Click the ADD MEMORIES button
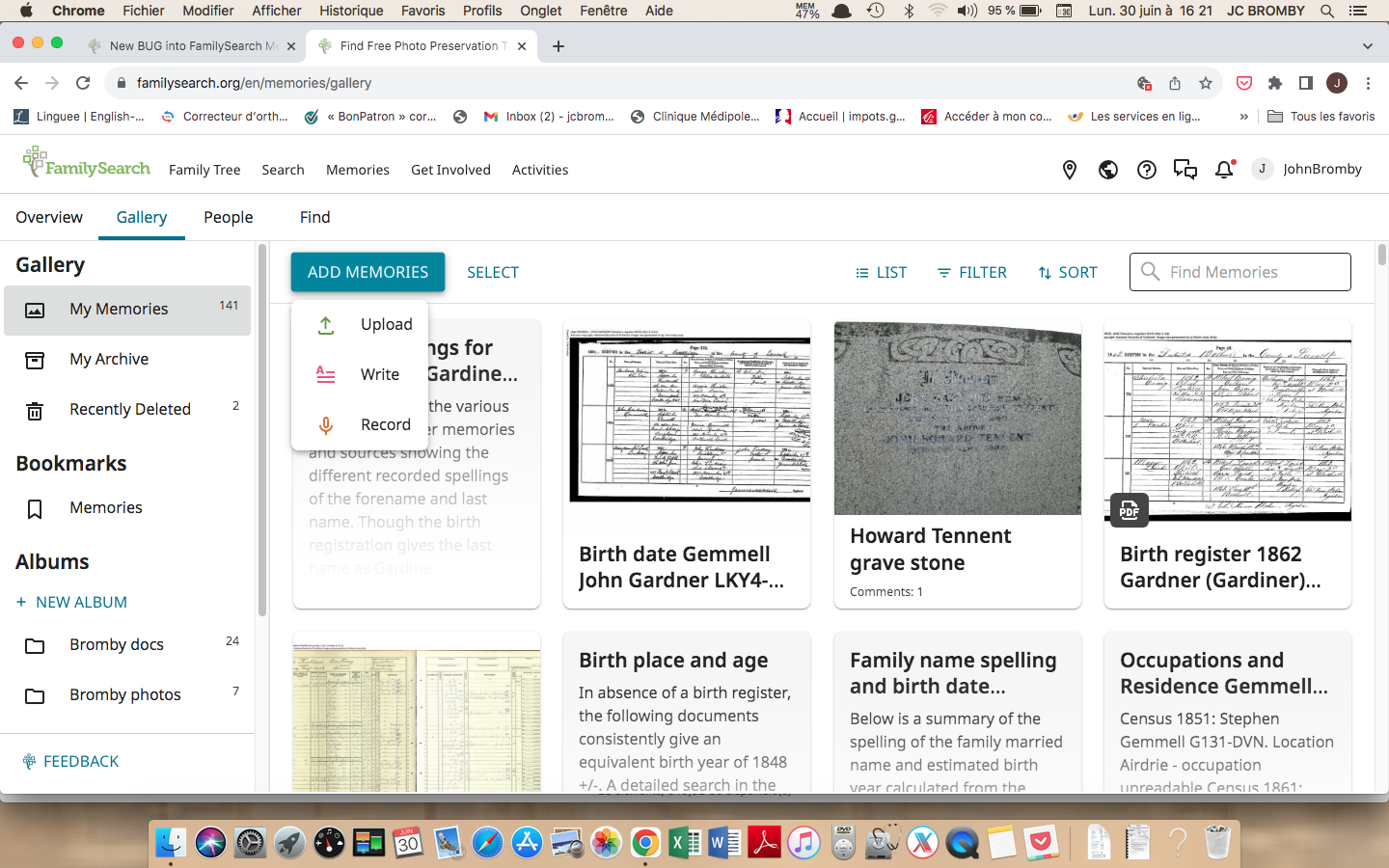Screen dimensions: 1389x868 pos(368,272)
